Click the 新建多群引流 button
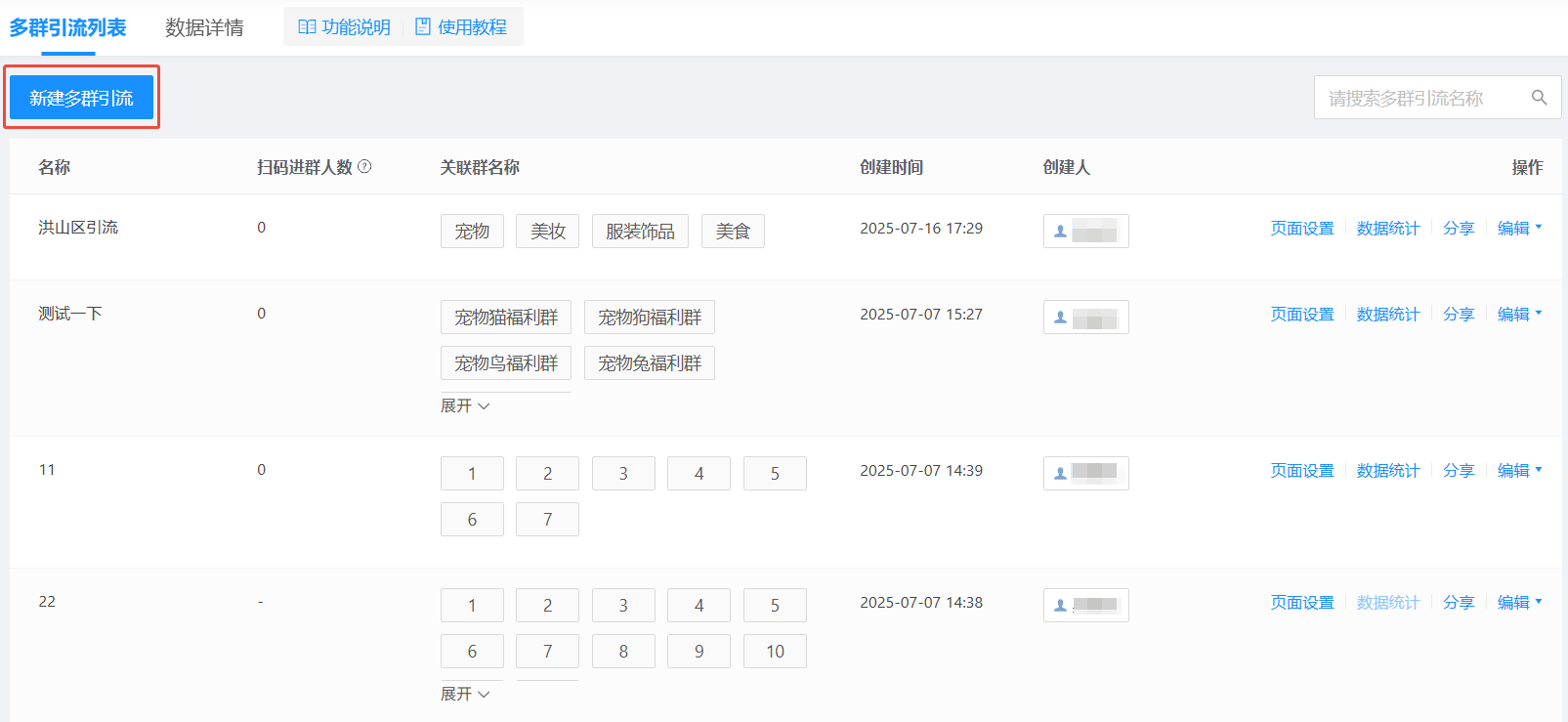1568x722 pixels. (x=82, y=98)
